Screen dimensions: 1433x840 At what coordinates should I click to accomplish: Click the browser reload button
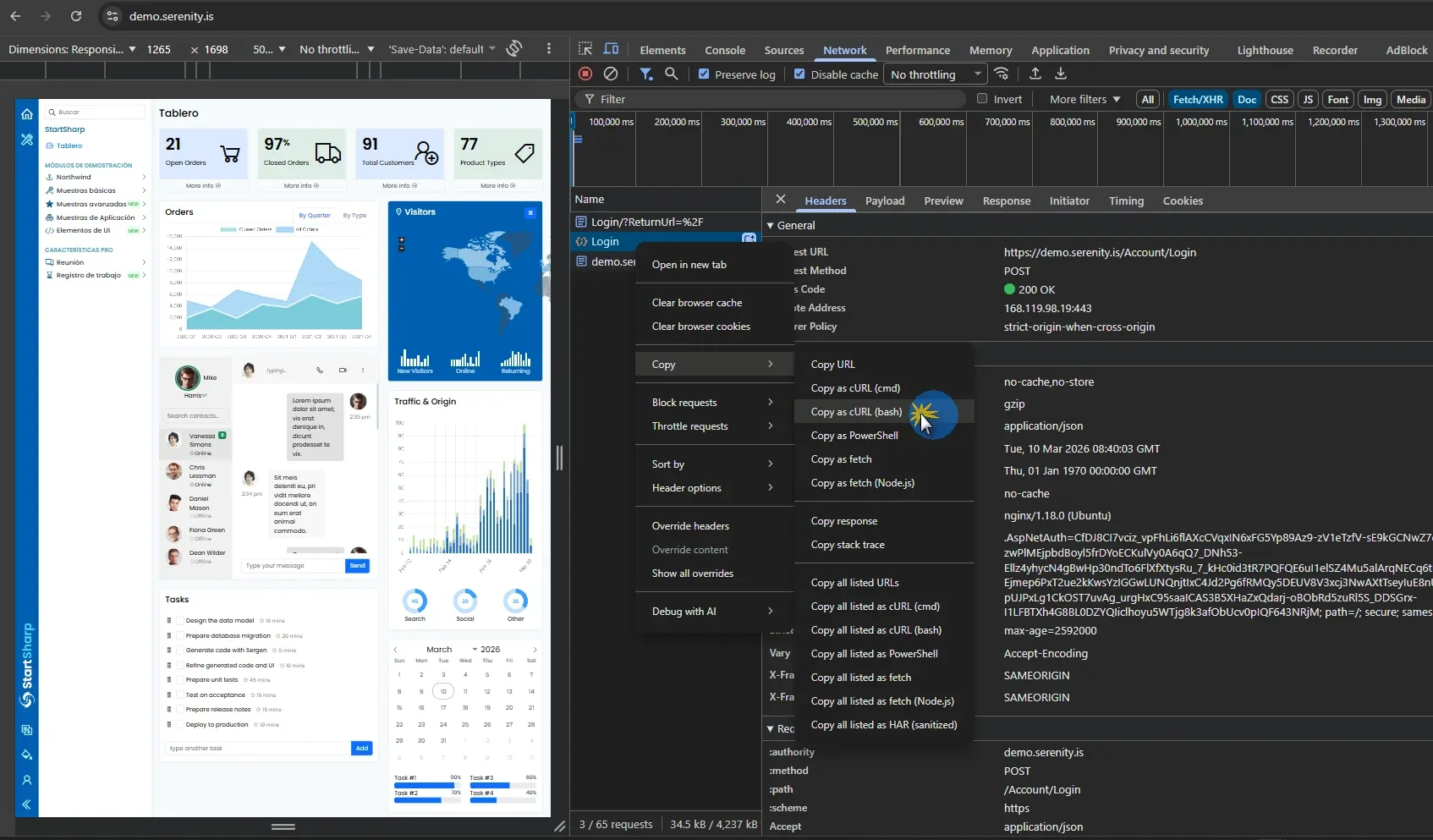[x=76, y=16]
